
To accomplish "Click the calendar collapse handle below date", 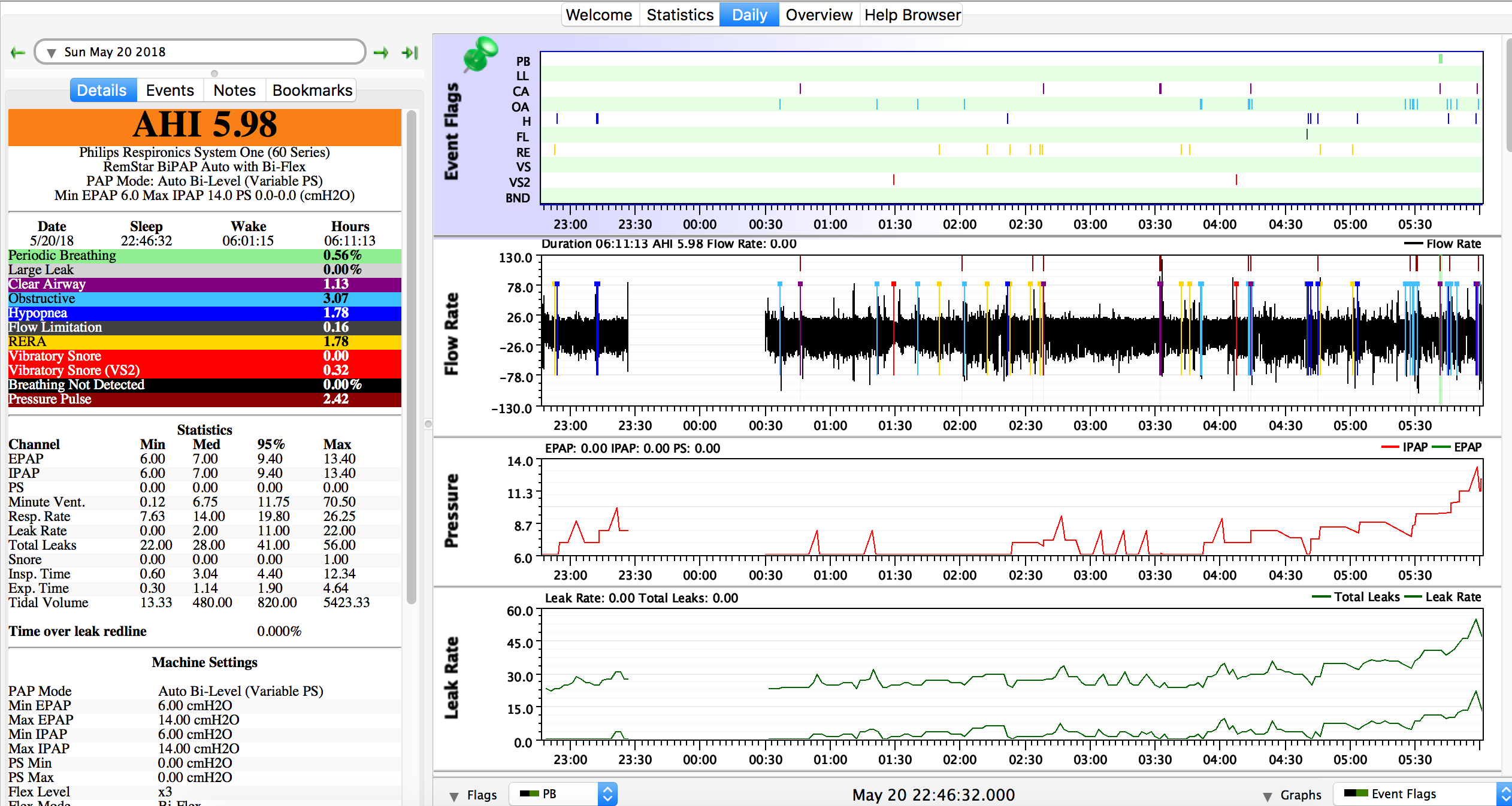I will [214, 74].
